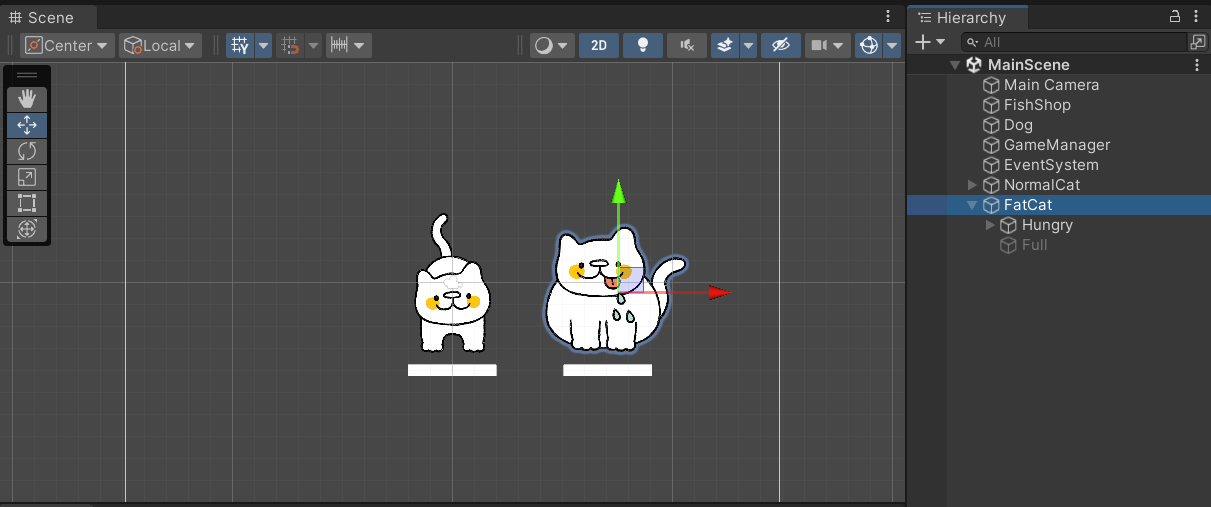Switch to the Hierarchy tab
This screenshot has width=1211, height=507.
pyautogui.click(x=968, y=18)
